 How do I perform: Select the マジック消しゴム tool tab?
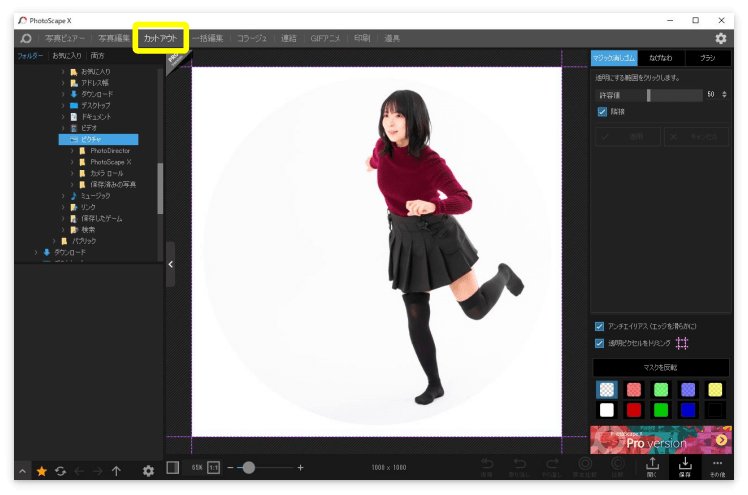(613, 58)
